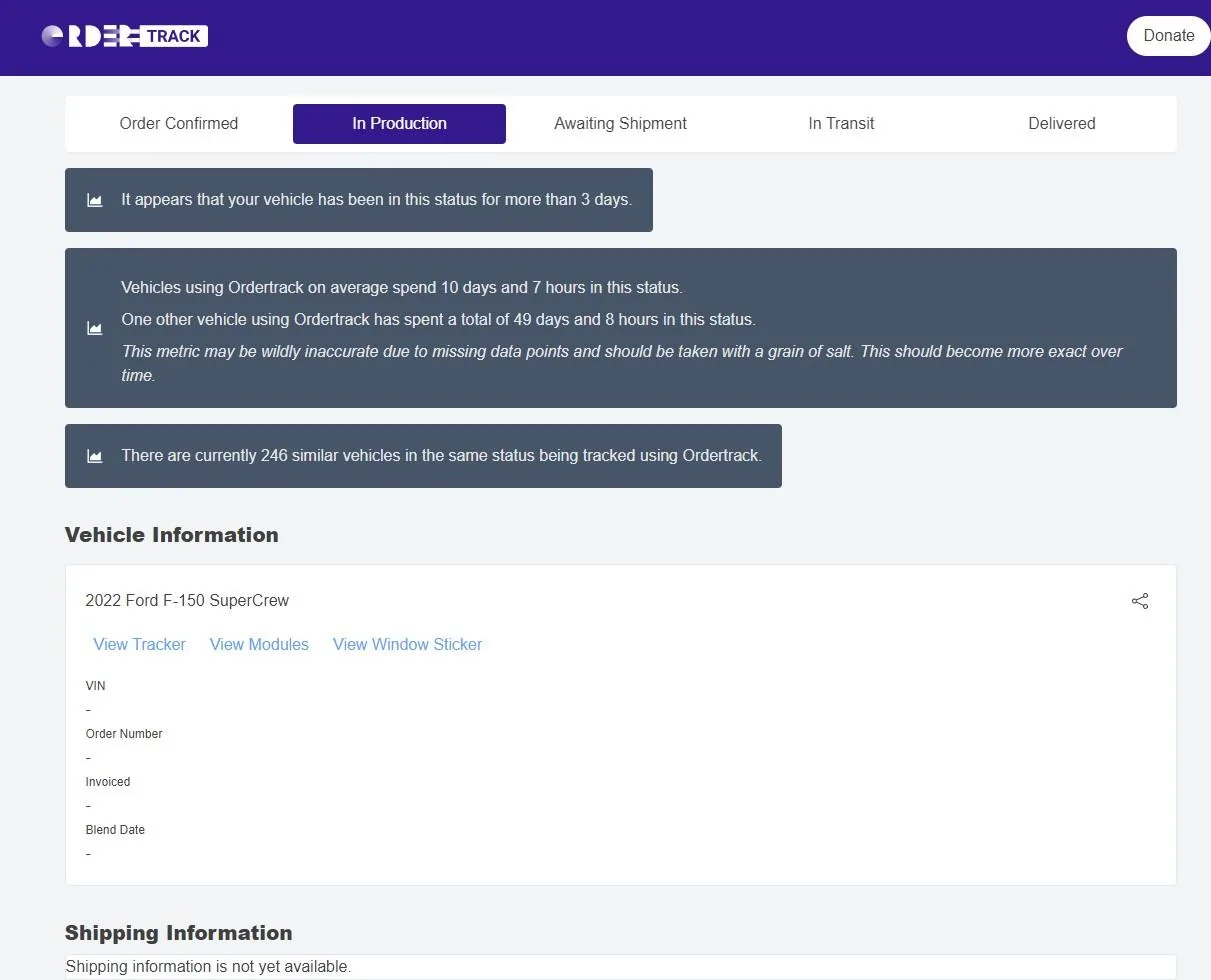Viewport: 1211px width, 980px height.
Task: Click the Blend Date field label
Action: (x=115, y=830)
